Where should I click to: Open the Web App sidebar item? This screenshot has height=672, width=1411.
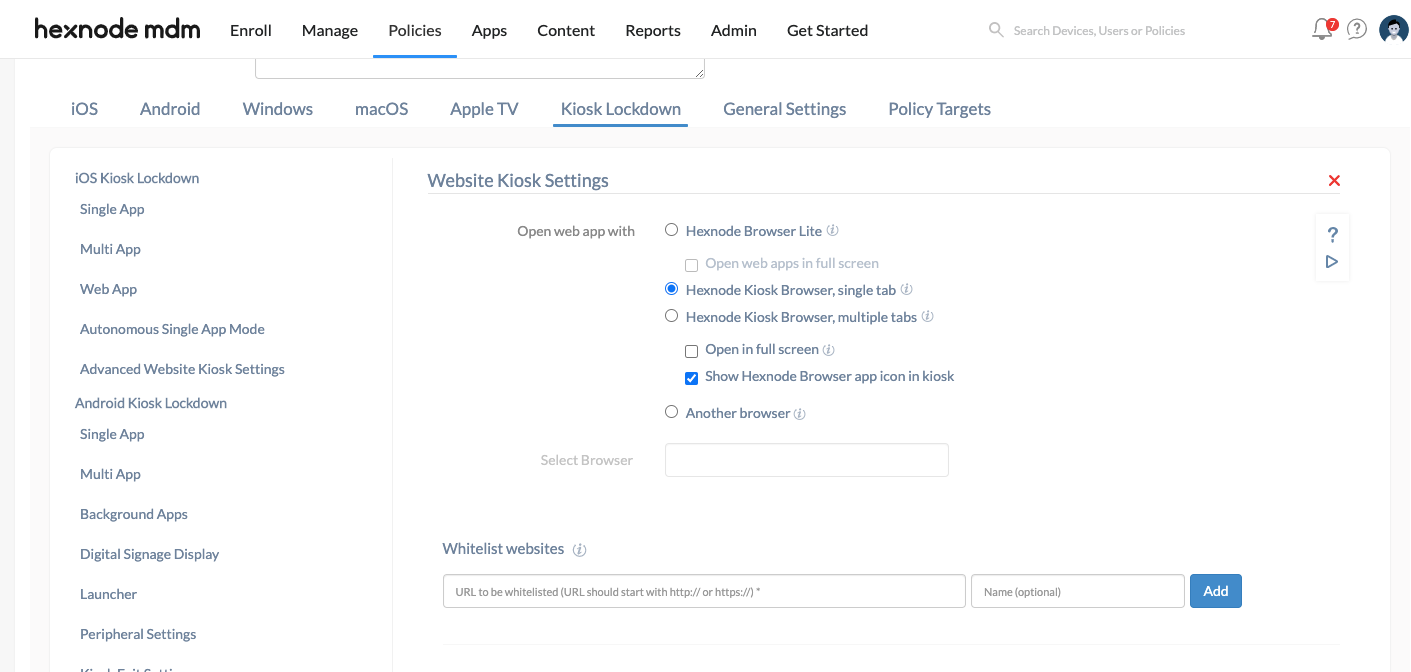pyautogui.click(x=108, y=289)
